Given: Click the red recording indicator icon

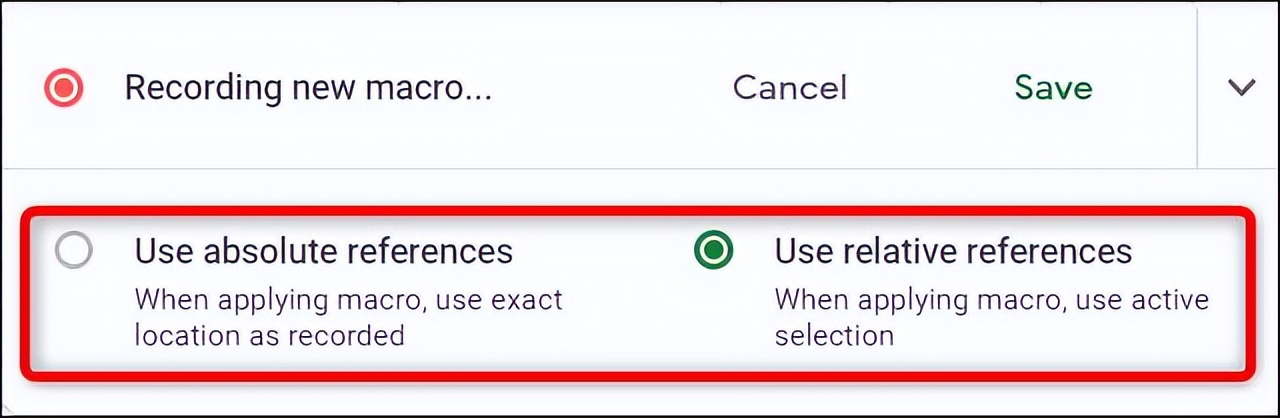Looking at the screenshot, I should pos(64,89).
